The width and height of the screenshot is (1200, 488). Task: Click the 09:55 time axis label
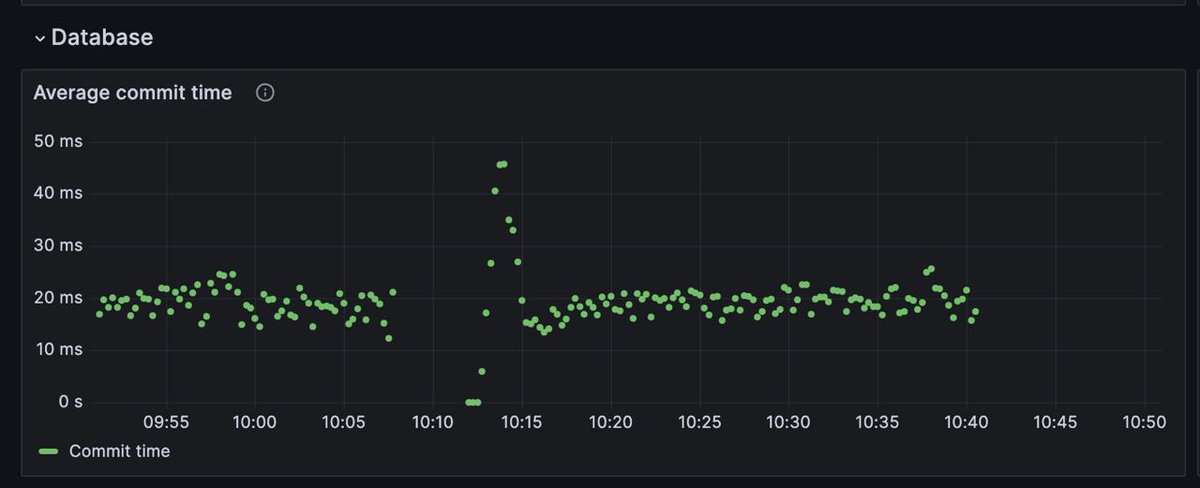point(166,422)
